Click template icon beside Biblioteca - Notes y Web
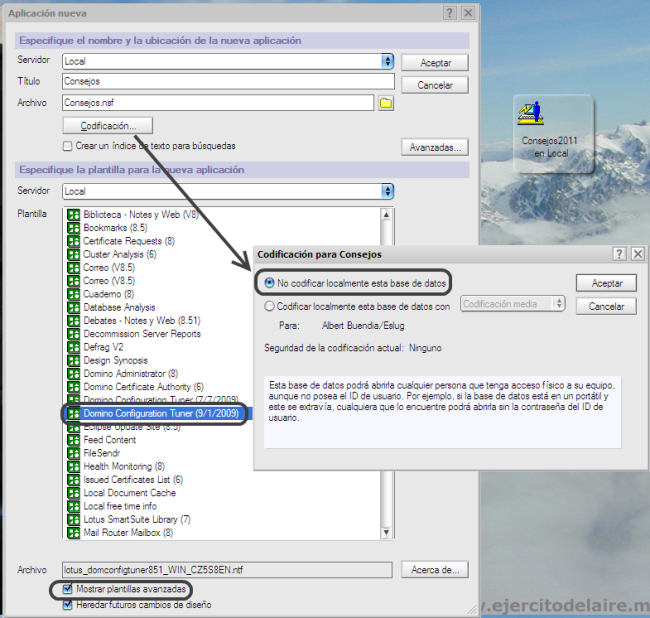 tap(73, 215)
